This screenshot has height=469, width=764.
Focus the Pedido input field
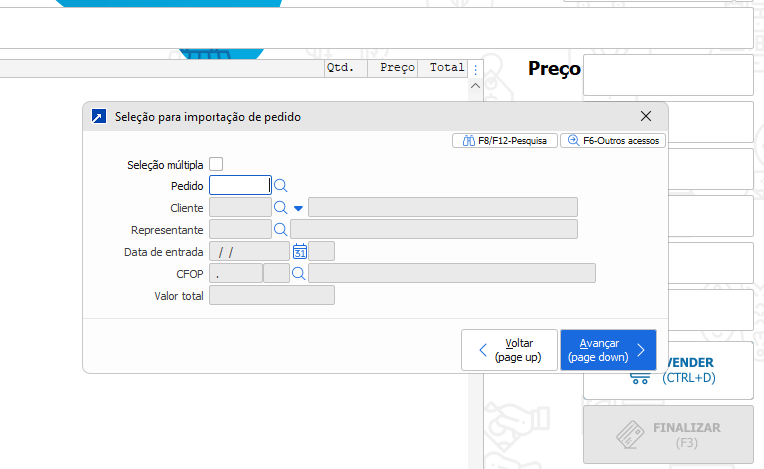pos(240,185)
